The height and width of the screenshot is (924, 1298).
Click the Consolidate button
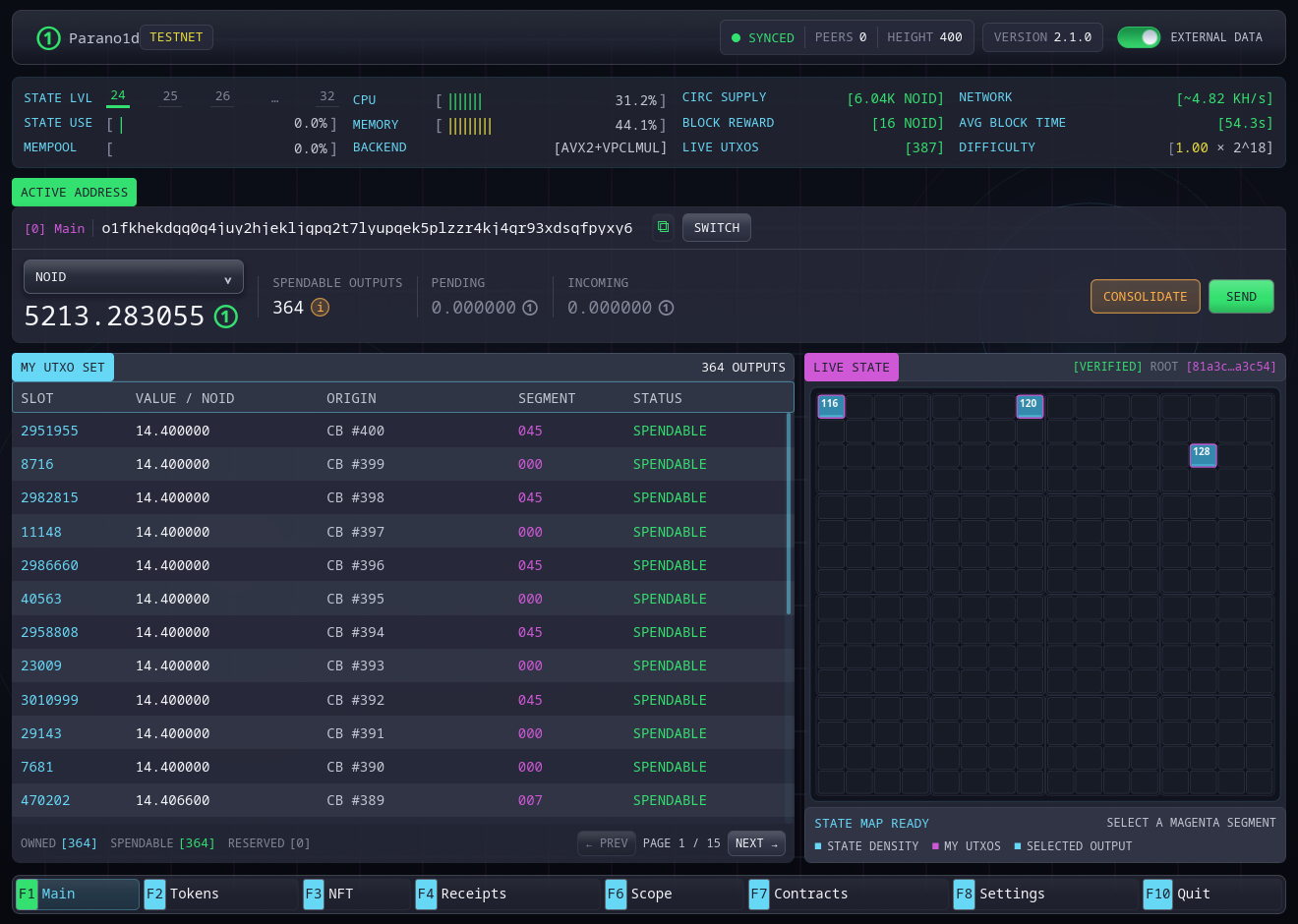[x=1145, y=297]
